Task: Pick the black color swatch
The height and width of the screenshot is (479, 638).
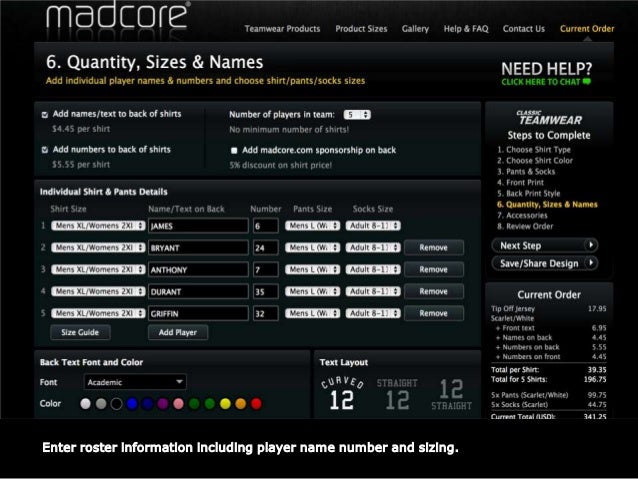Action: pyautogui.click(x=116, y=404)
